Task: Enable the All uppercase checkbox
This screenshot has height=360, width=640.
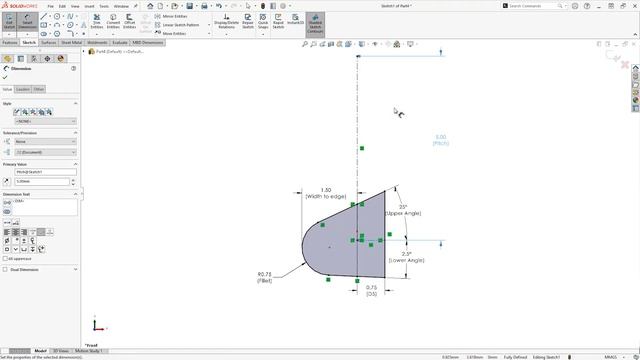Action: [5, 259]
